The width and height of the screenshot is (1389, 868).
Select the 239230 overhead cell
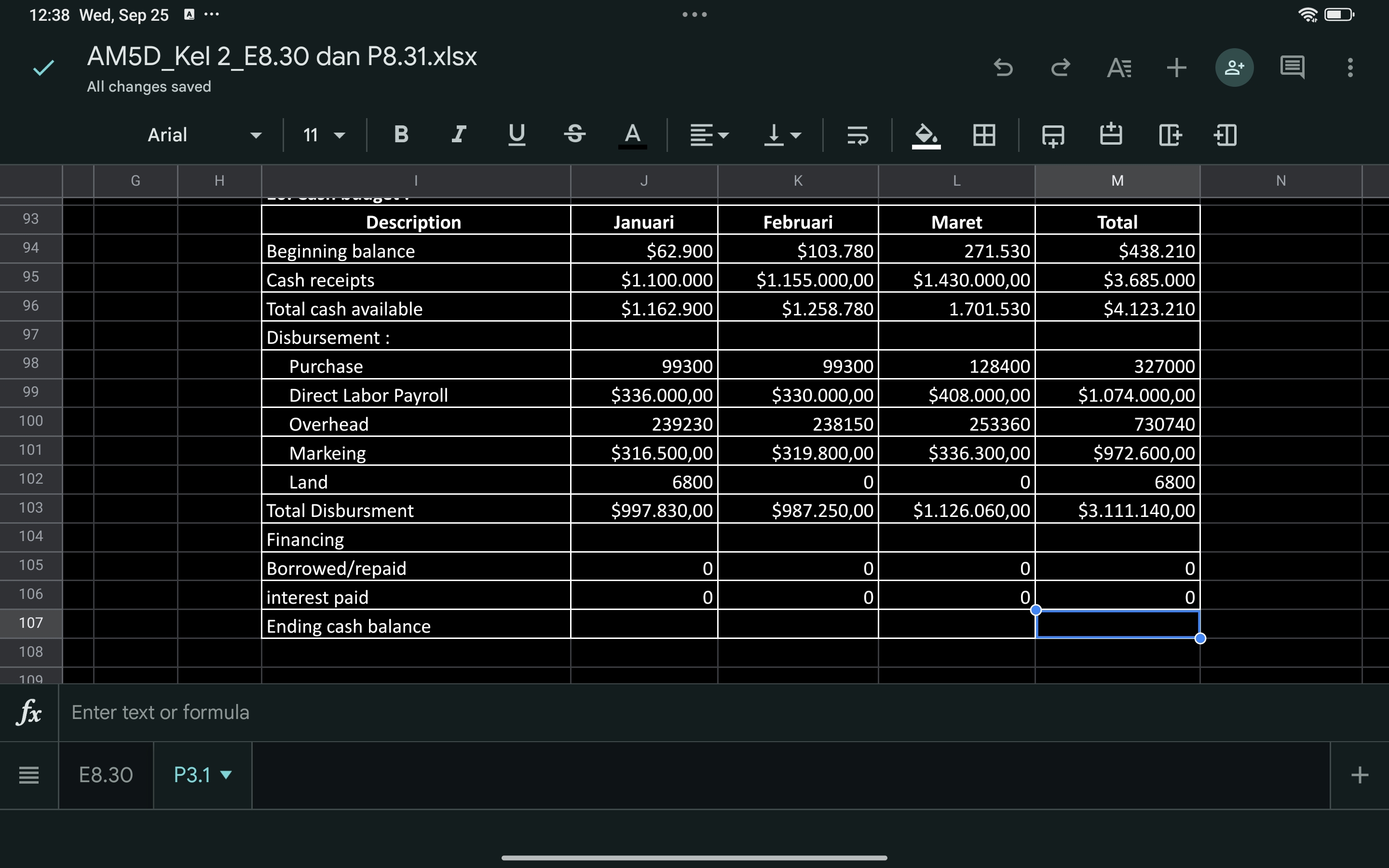pos(644,423)
